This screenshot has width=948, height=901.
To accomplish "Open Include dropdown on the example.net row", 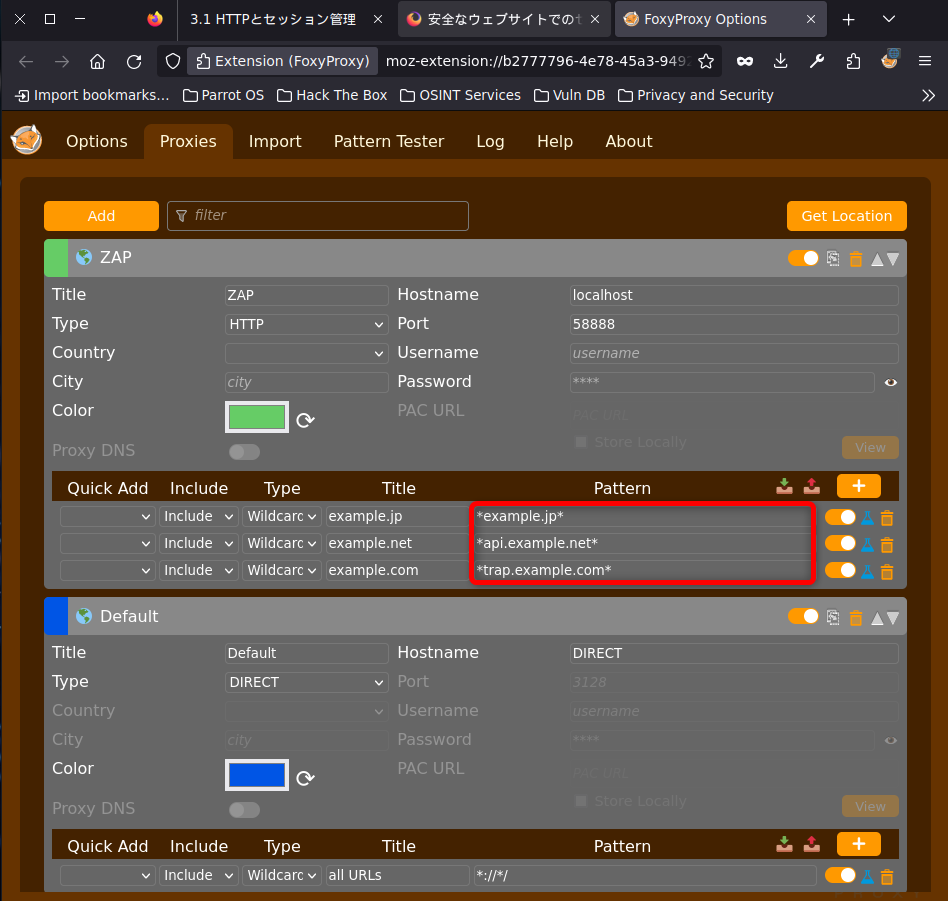I will coord(199,543).
